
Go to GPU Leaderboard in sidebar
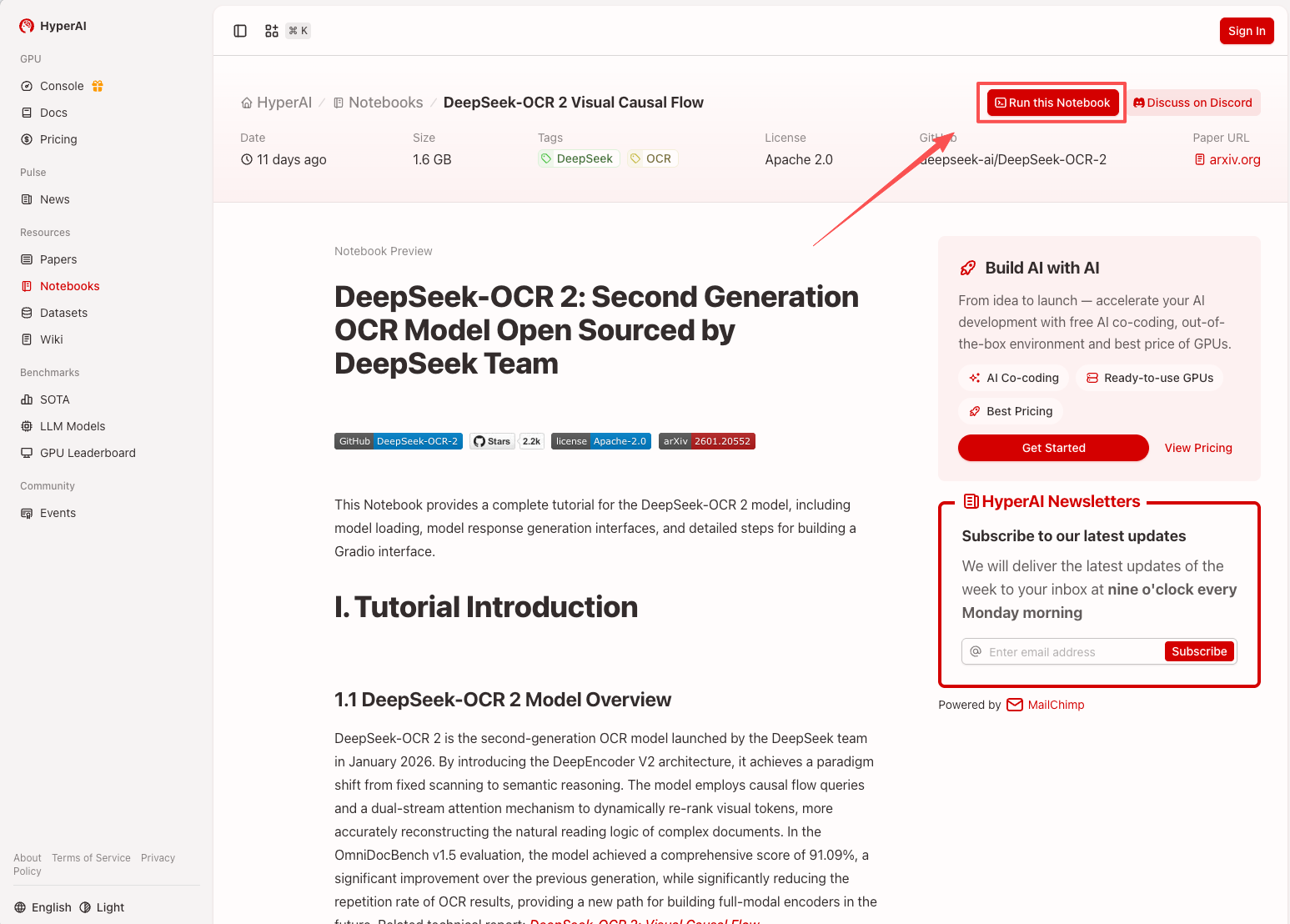[x=88, y=453]
